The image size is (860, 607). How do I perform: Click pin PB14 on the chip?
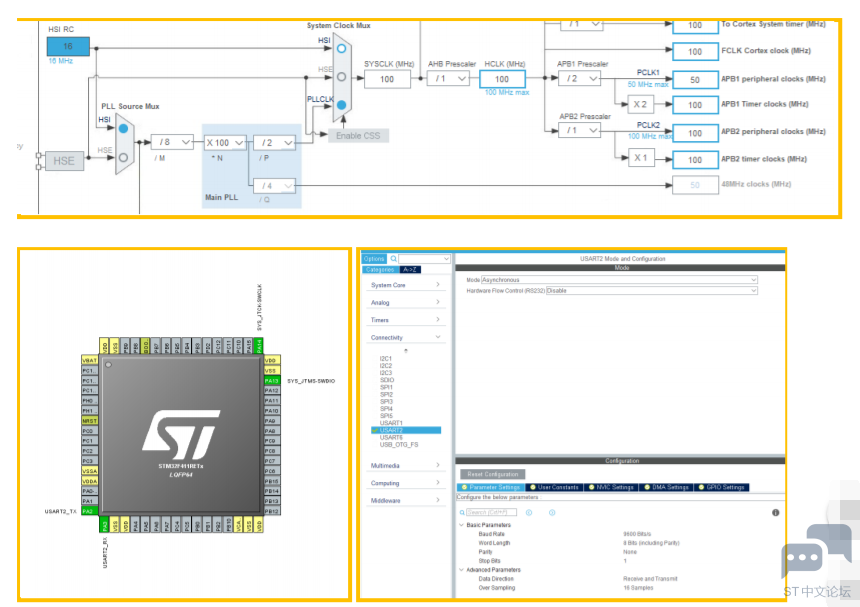[x=272, y=491]
